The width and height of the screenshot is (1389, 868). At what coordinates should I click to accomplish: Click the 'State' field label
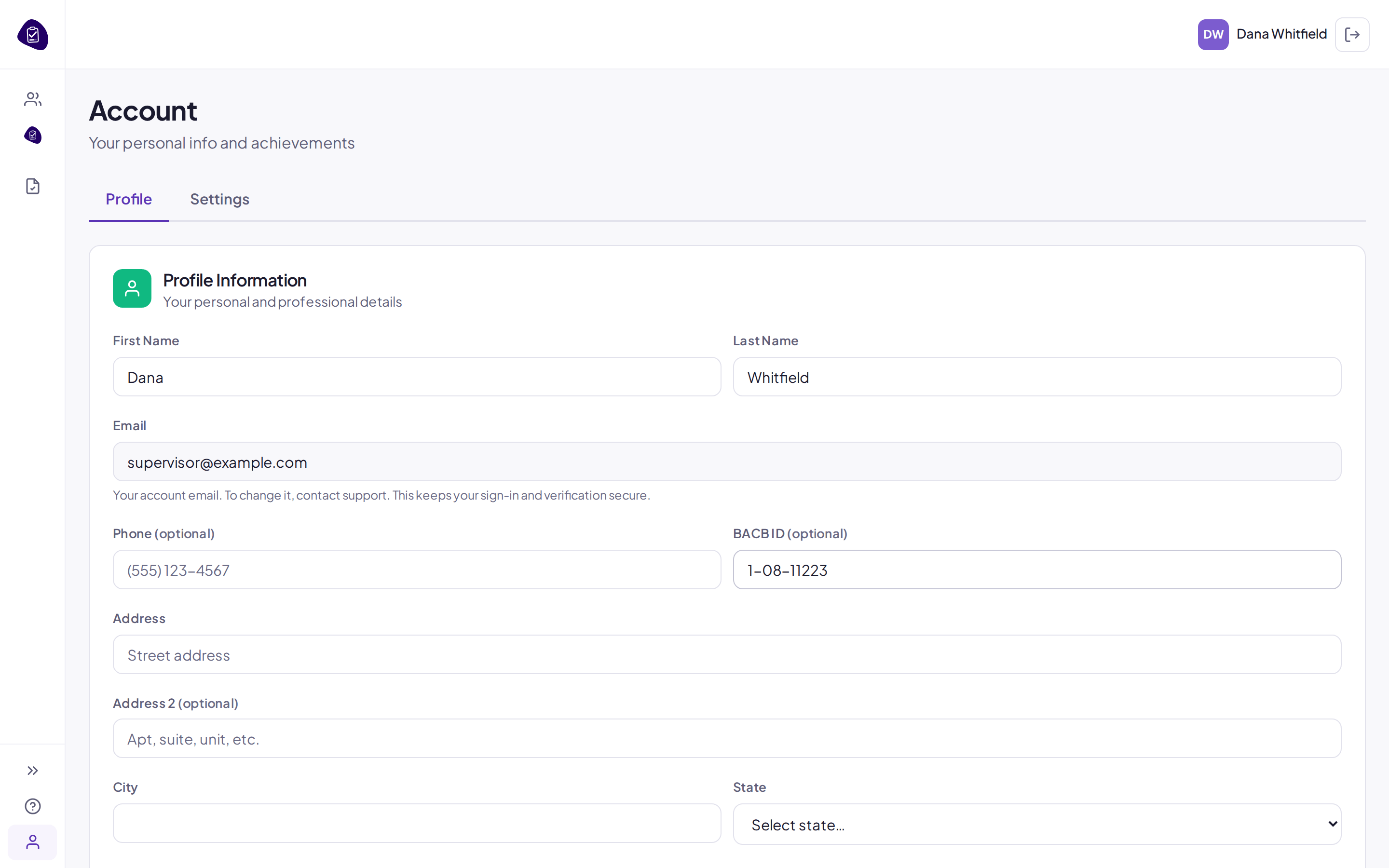tap(749, 787)
